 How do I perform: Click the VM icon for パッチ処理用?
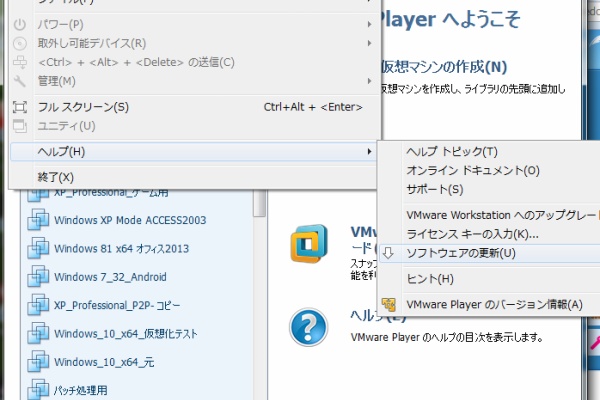click(x=39, y=389)
